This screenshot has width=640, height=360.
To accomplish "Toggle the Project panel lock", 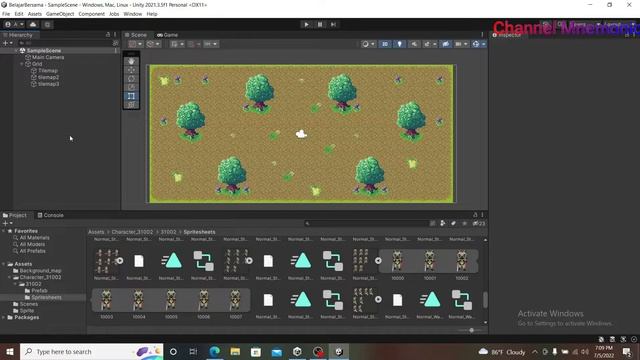I will tap(475, 215).
